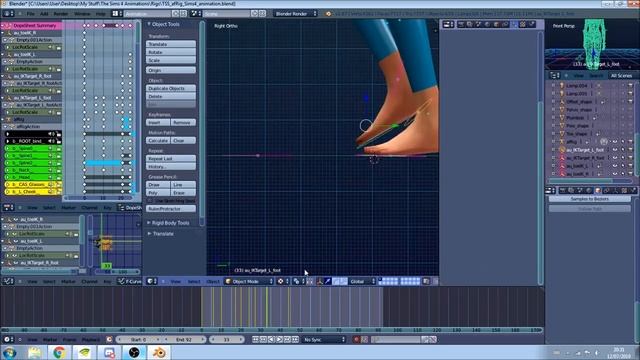Click the Start frame field
640x360 pixels.
pos(138,340)
